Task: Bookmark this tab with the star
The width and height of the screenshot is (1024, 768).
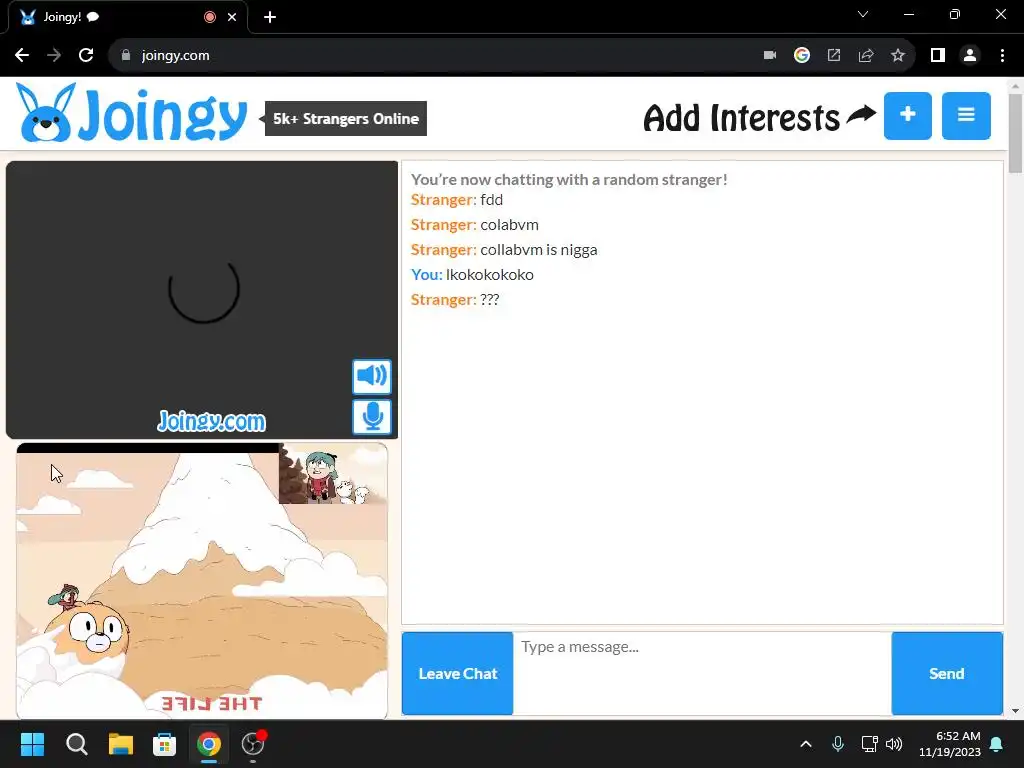Action: coord(898,56)
